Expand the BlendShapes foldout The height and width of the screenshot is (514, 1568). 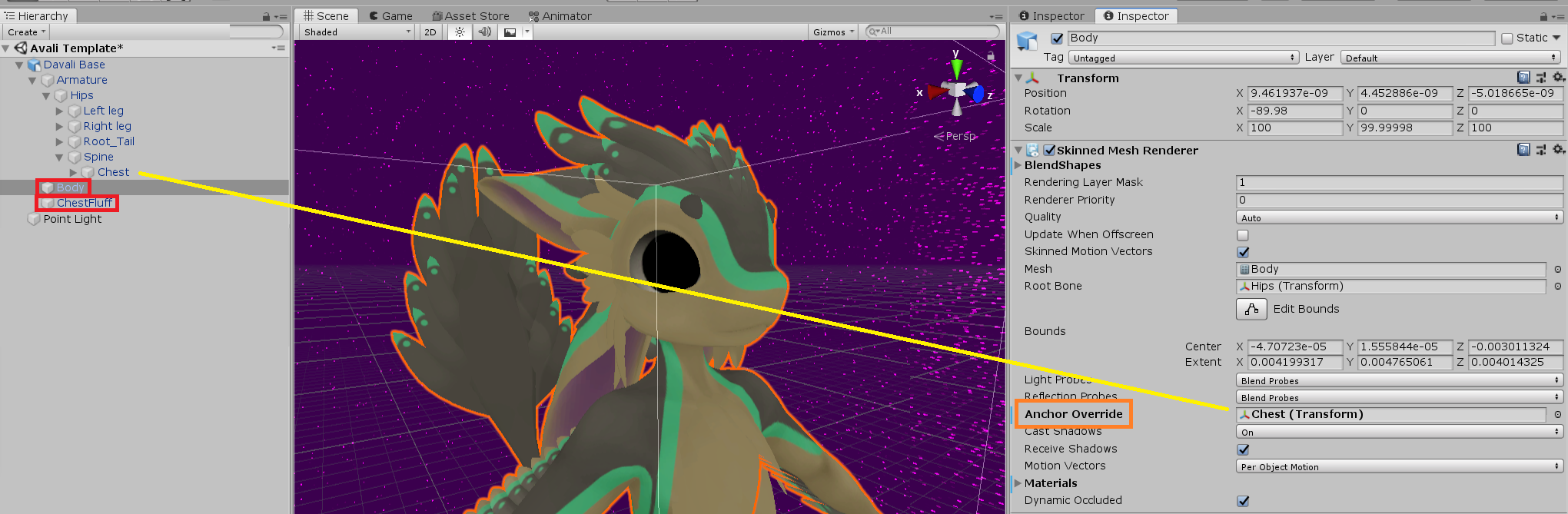point(1018,165)
